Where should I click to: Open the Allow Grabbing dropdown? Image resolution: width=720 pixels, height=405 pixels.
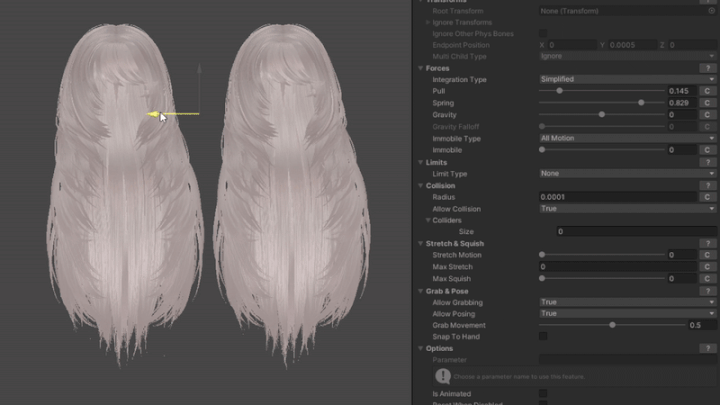click(627, 302)
